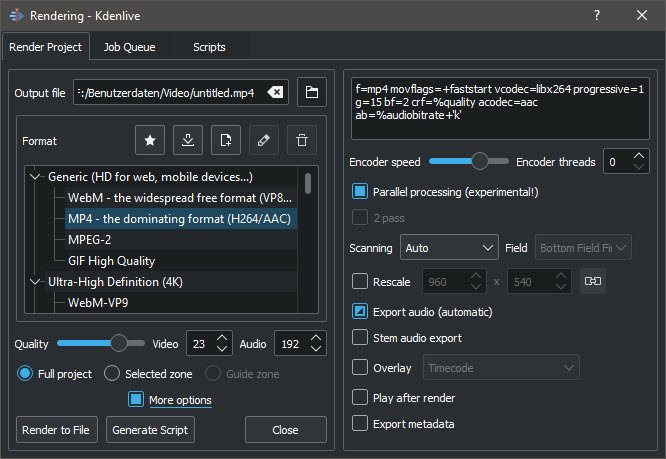Toggle Parallel processing checkbox

point(360,190)
